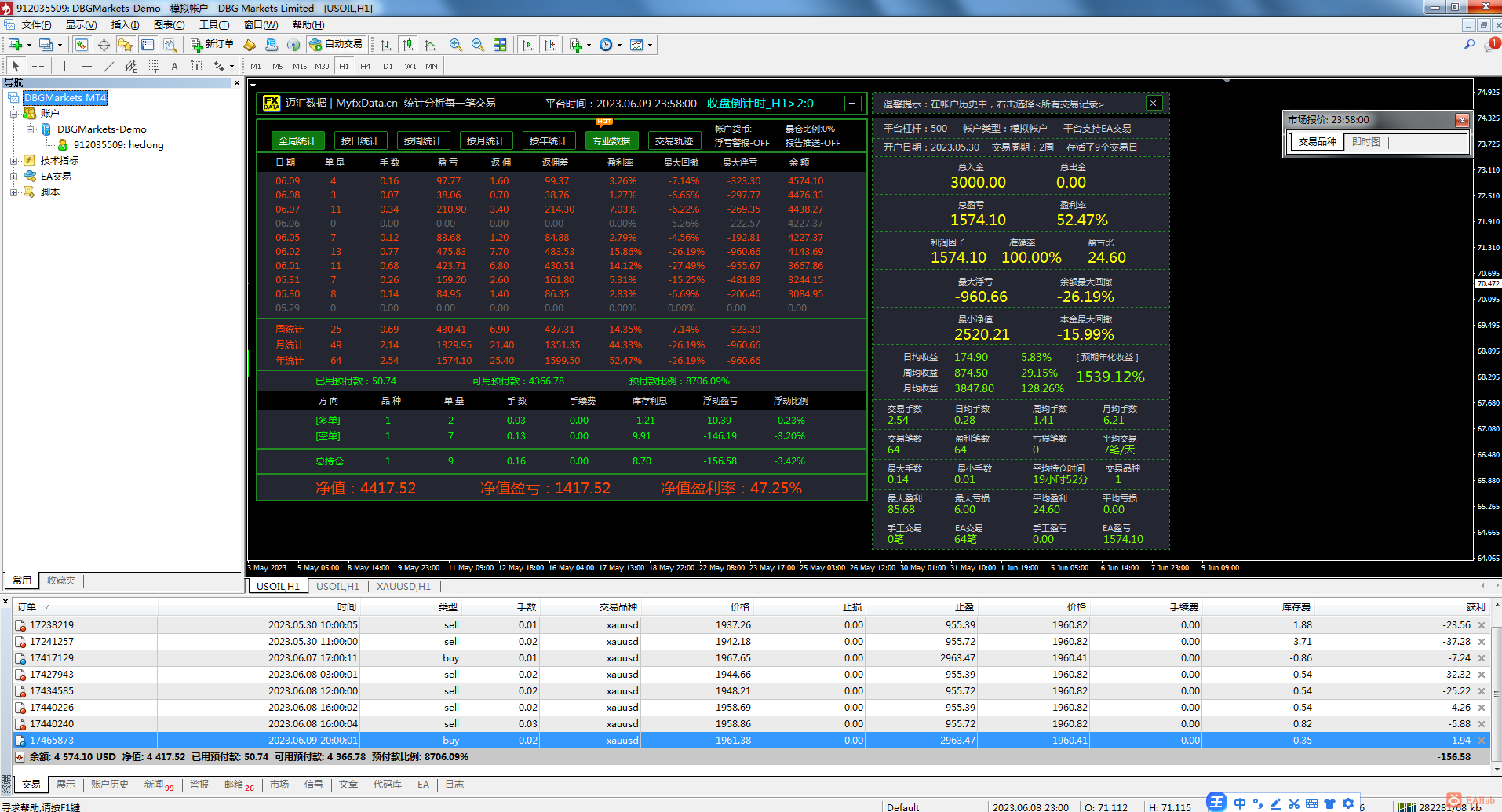Tile chart windows icon
1502x812 pixels.
(500, 45)
